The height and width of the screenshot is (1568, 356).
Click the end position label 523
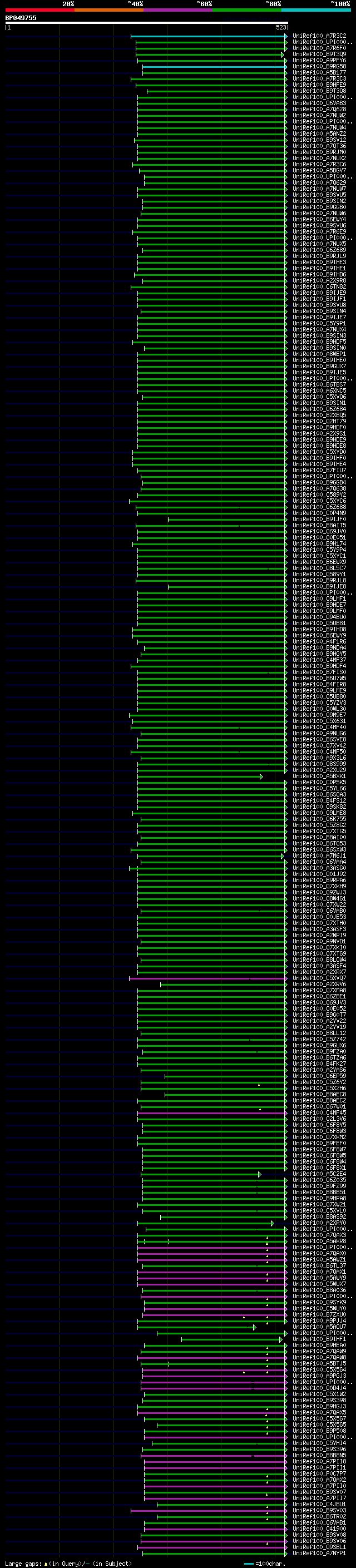tap(281, 27)
